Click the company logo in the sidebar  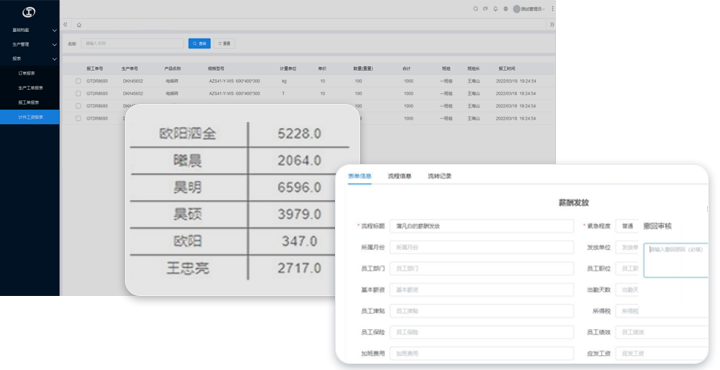point(28,12)
